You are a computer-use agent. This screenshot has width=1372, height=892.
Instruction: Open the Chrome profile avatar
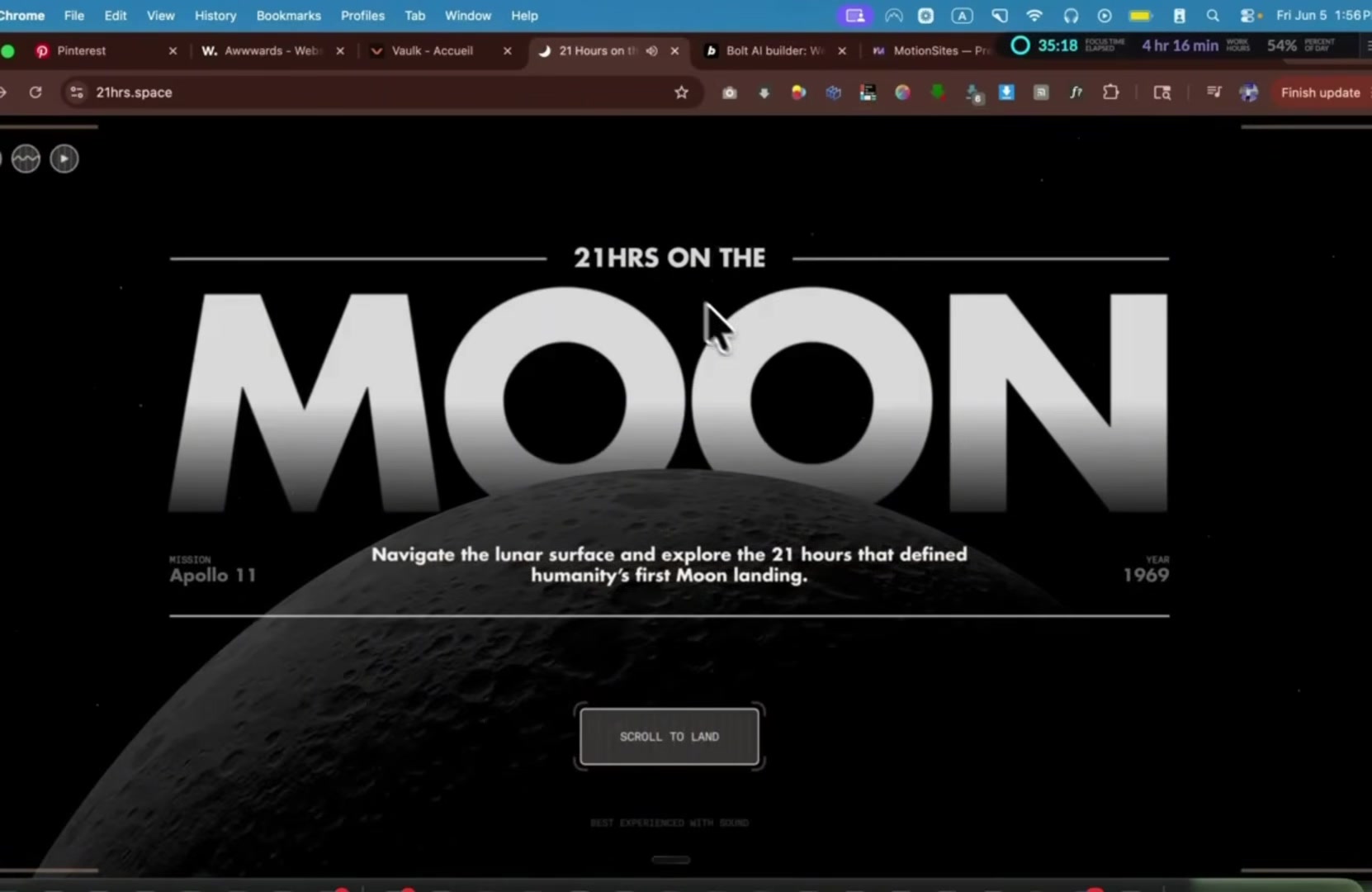tap(1249, 93)
